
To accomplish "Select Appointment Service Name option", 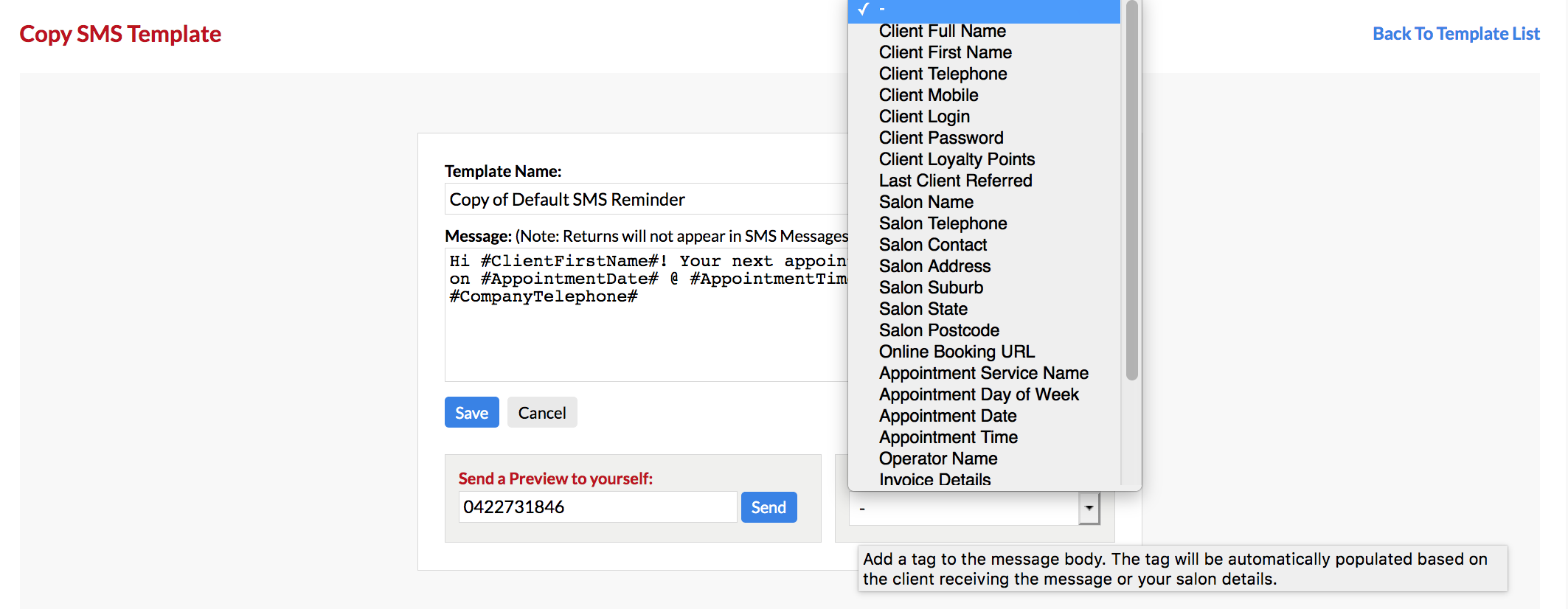I will pyautogui.click(x=984, y=373).
